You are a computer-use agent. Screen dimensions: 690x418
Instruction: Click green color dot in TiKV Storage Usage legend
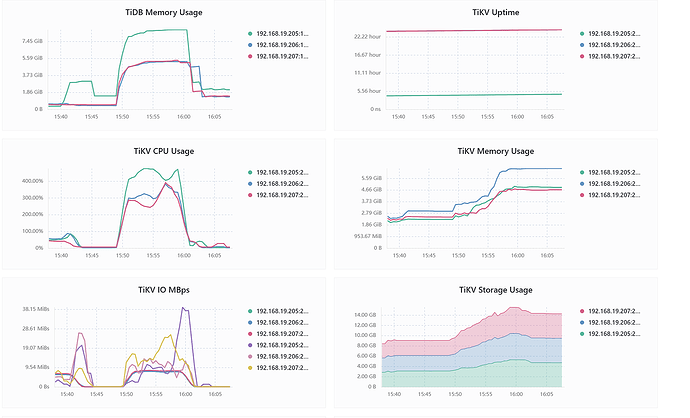[582, 334]
